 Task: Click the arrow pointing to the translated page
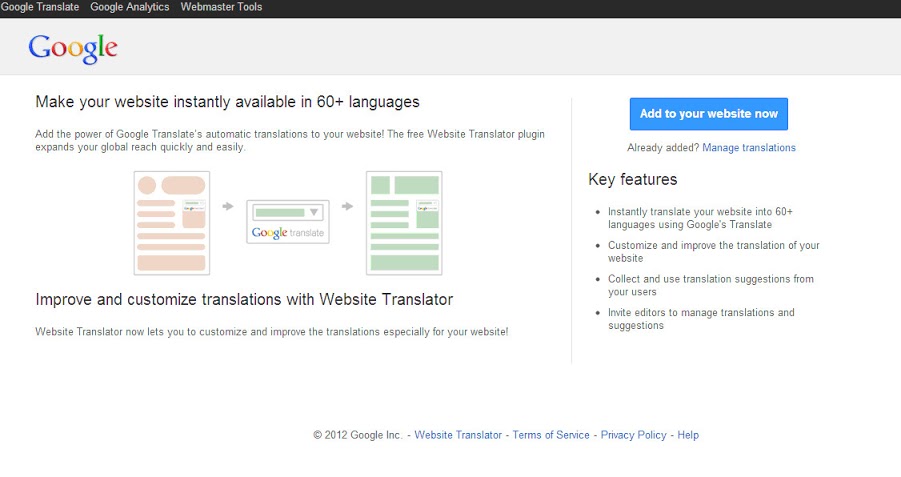point(347,207)
